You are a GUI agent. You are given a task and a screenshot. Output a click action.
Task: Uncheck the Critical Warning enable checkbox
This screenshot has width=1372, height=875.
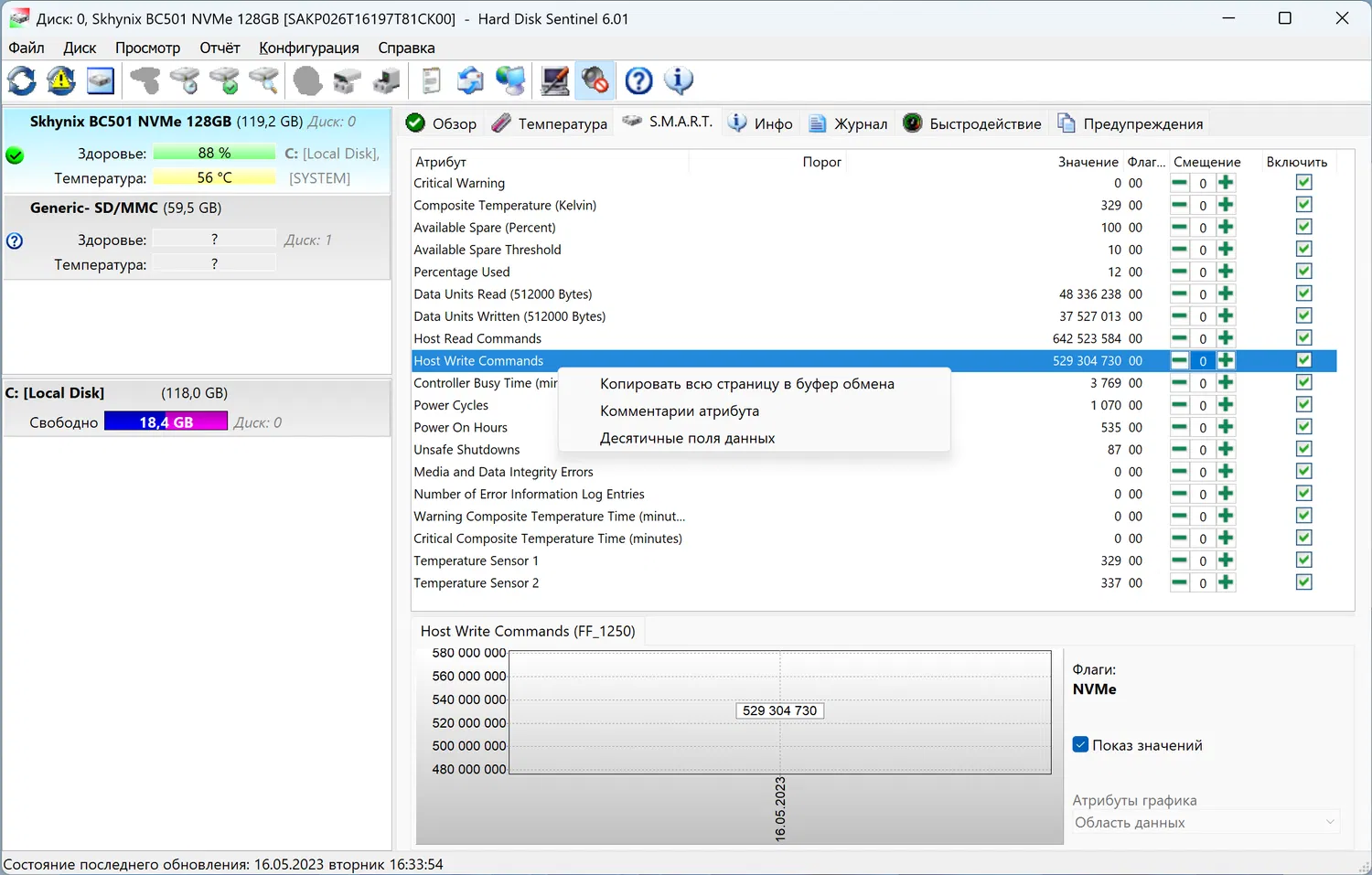pyautogui.click(x=1304, y=182)
